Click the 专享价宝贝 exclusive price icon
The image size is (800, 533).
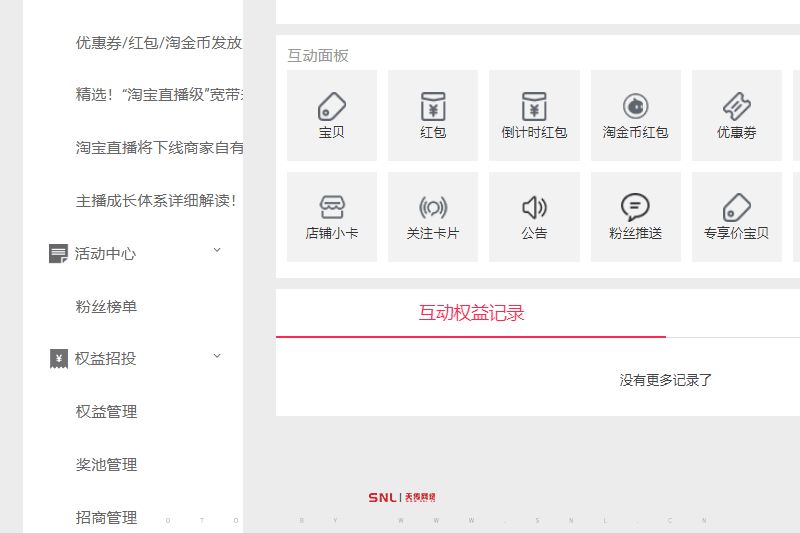pos(736,208)
